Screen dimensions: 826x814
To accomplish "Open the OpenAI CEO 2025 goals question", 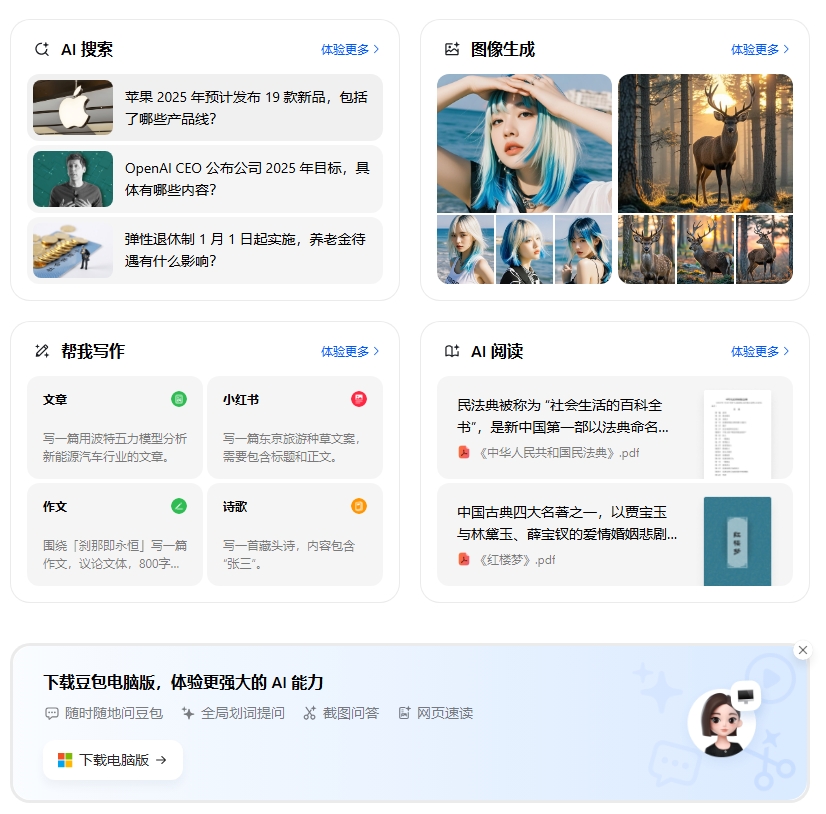I will click(205, 179).
